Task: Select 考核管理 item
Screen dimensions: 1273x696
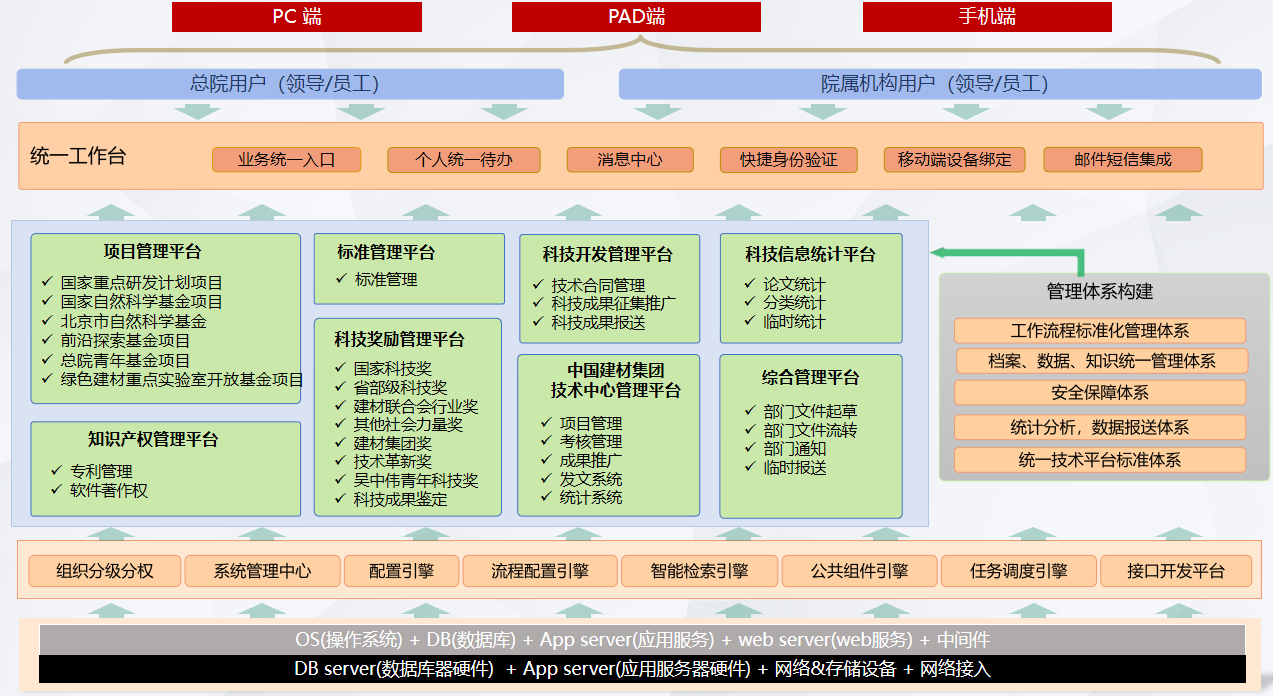Action: tap(591, 441)
